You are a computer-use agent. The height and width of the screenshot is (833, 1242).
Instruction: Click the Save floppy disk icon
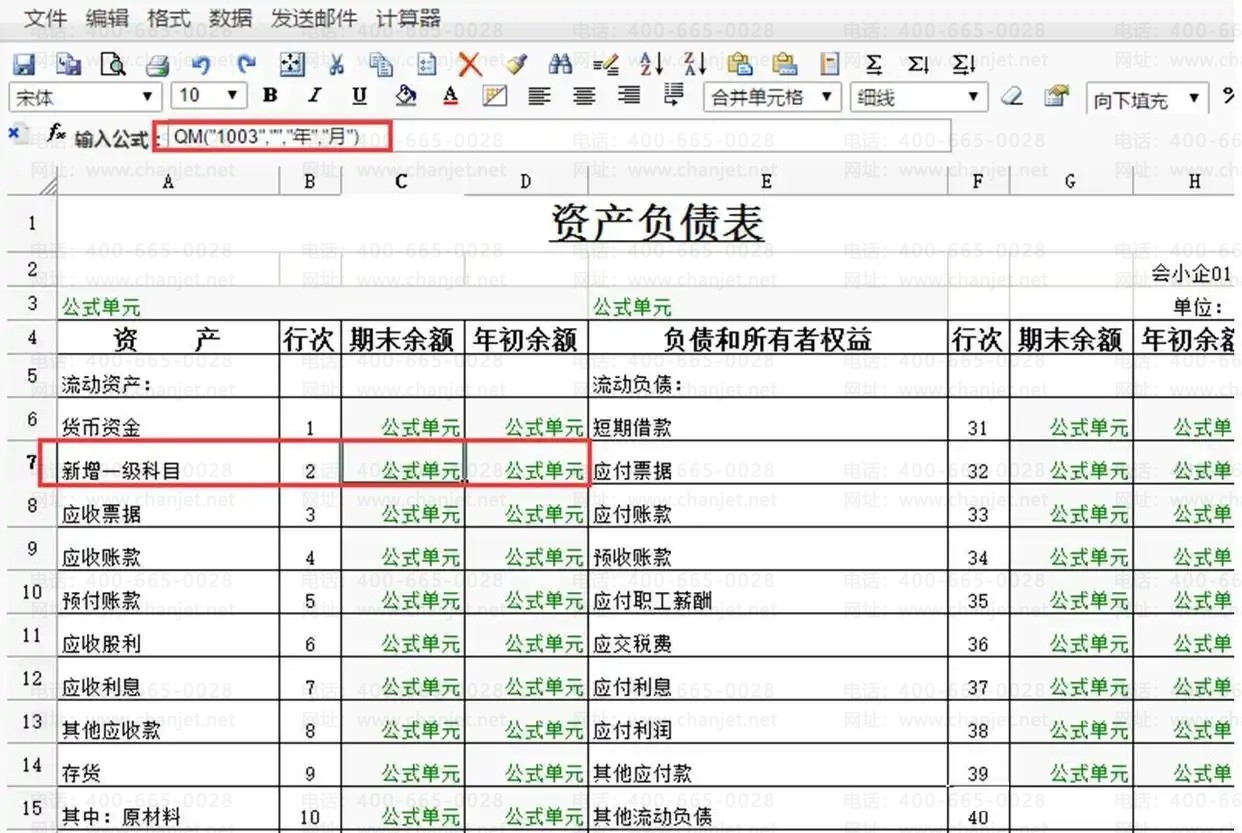[23, 65]
